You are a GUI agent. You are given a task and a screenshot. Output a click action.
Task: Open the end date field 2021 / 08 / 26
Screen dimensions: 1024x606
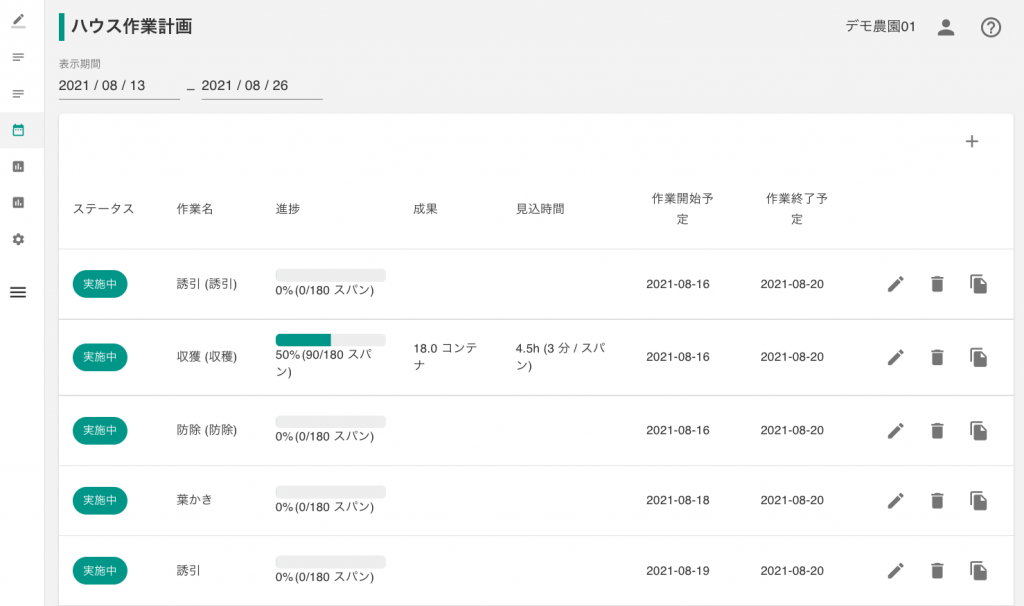(x=261, y=86)
